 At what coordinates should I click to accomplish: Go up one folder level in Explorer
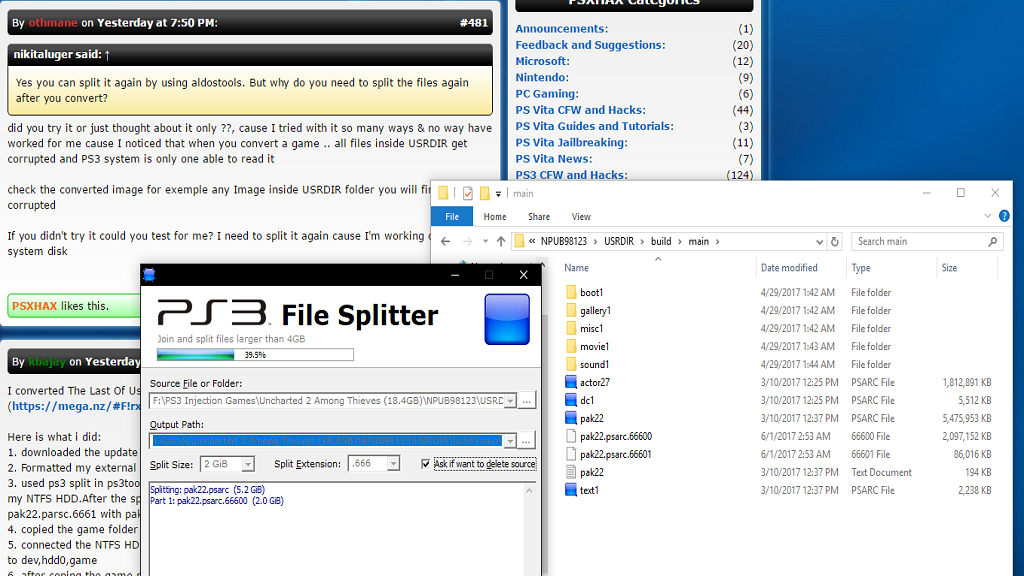501,242
